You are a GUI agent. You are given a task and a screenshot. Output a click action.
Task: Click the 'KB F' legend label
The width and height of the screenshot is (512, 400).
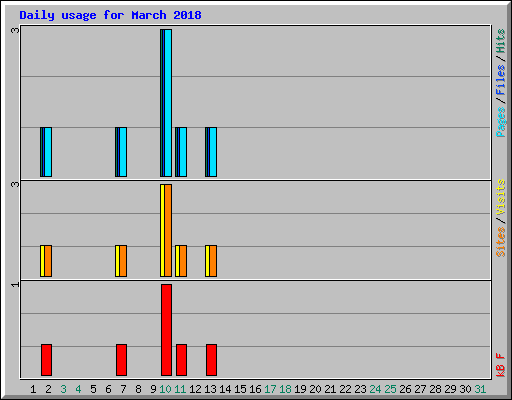[x=501, y=365]
